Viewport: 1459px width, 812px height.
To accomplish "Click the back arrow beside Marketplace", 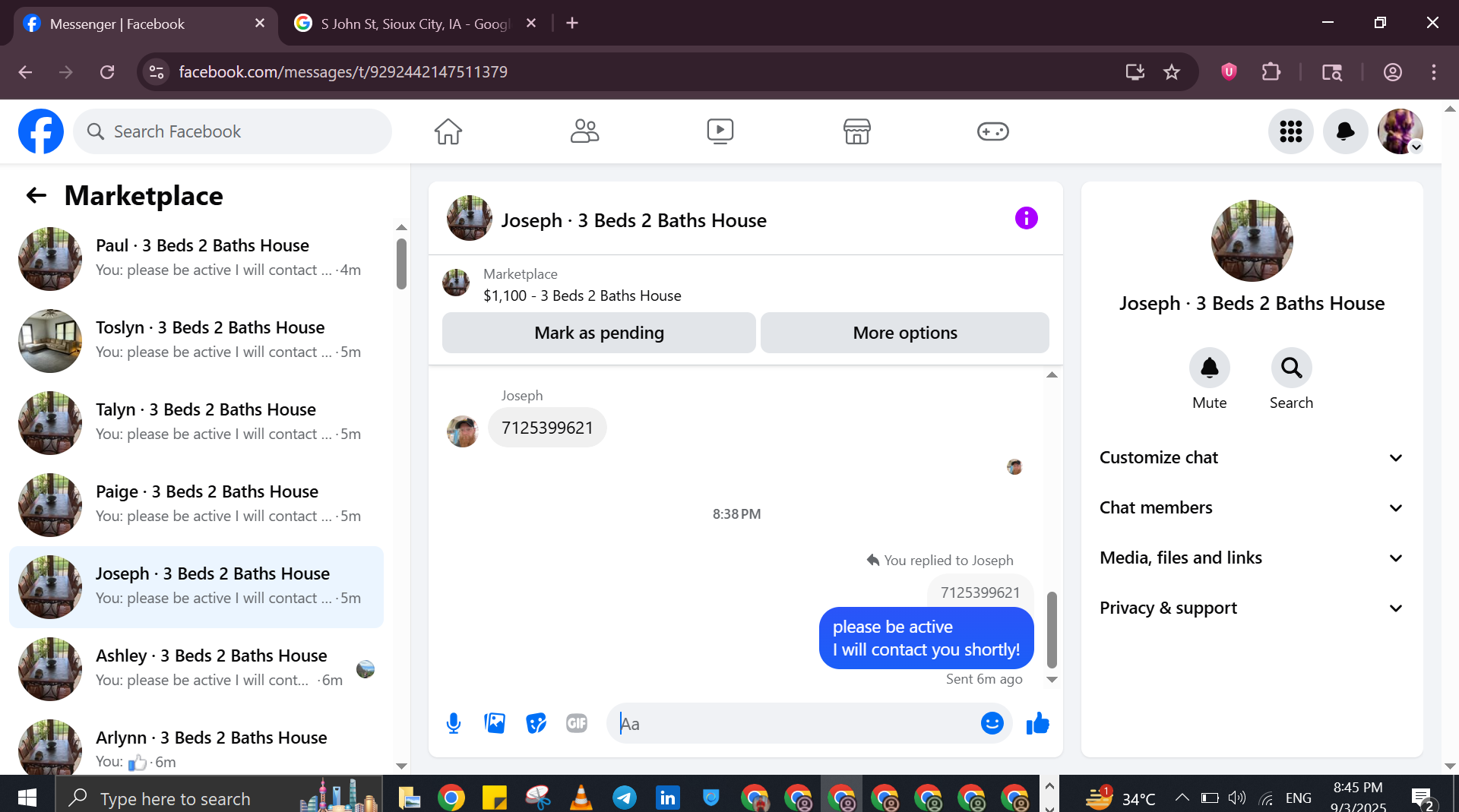I will [x=36, y=196].
